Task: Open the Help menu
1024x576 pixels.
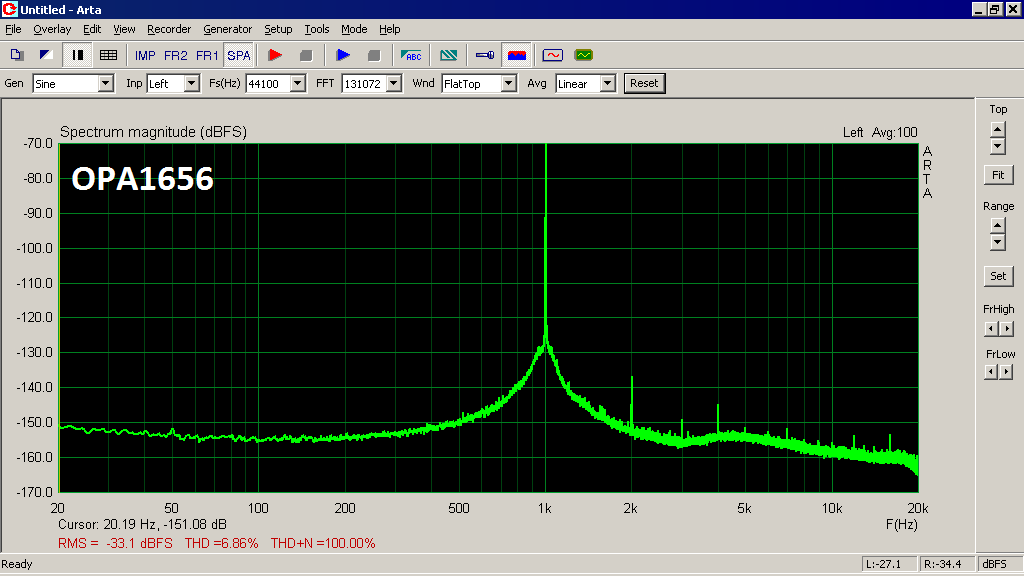Action: 390,29
